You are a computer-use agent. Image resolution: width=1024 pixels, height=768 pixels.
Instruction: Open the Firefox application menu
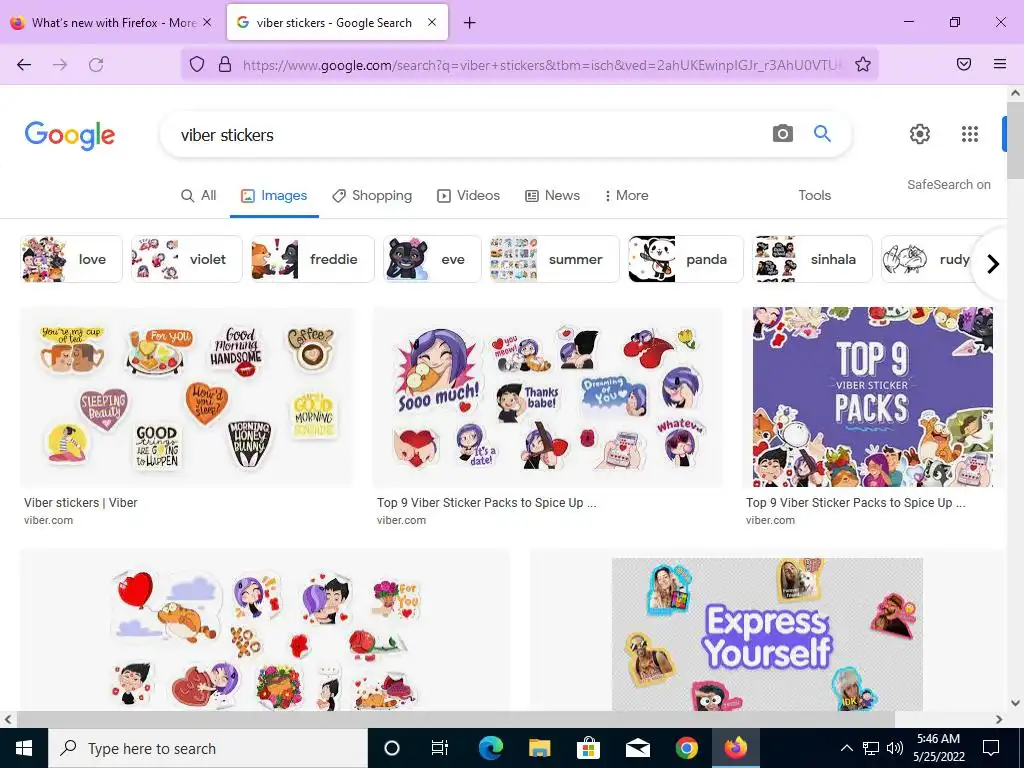tap(1000, 64)
